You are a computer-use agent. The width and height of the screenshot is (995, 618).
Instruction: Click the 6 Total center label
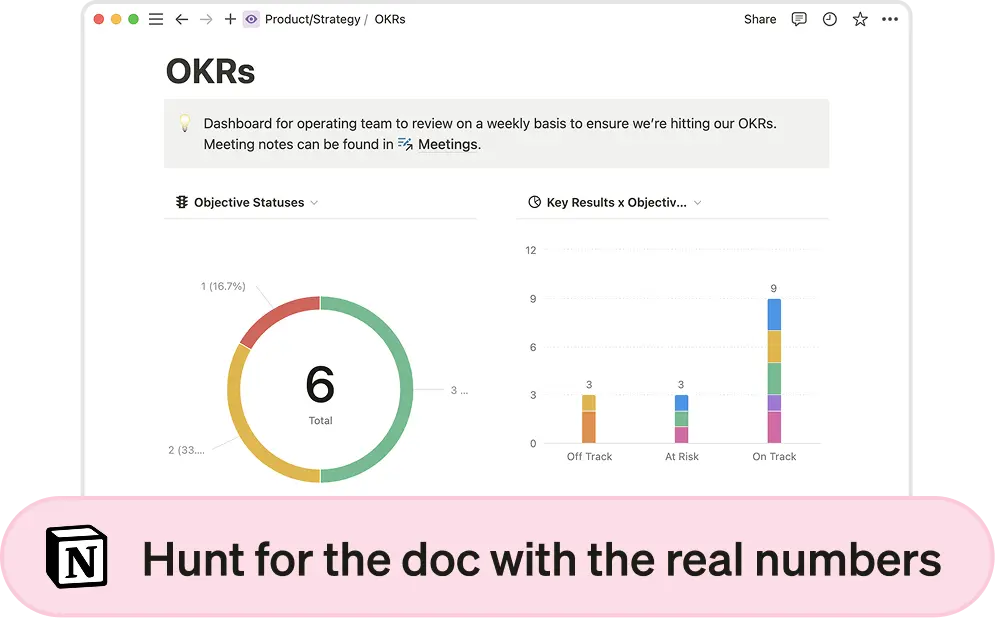pos(320,393)
